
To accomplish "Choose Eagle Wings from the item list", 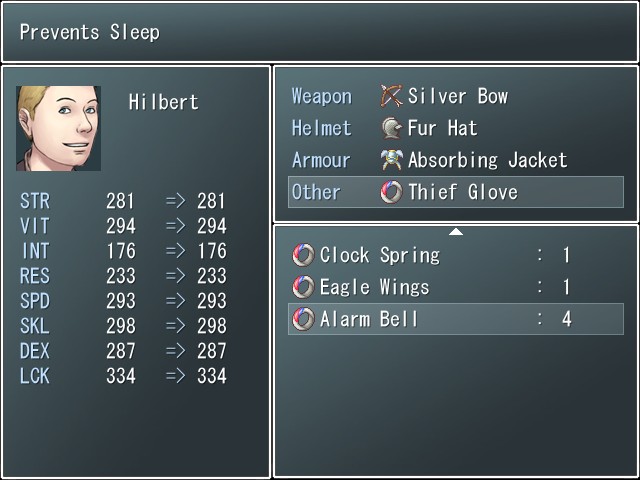I will click(x=456, y=287).
